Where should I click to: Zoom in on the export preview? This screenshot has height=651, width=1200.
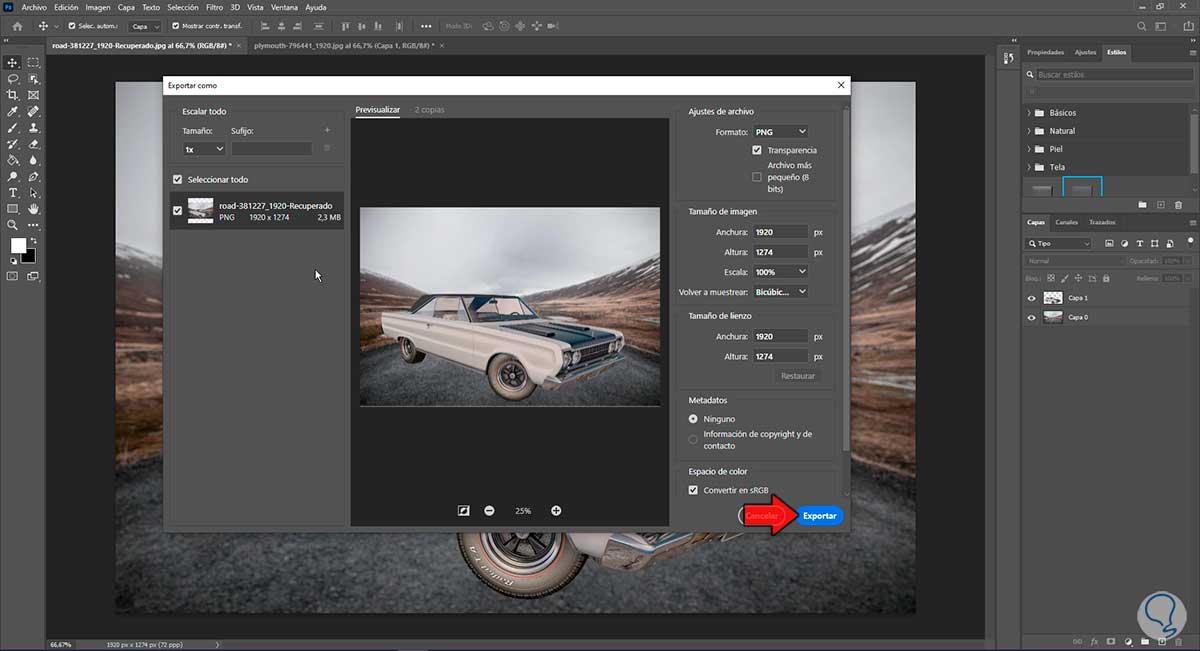coord(556,511)
